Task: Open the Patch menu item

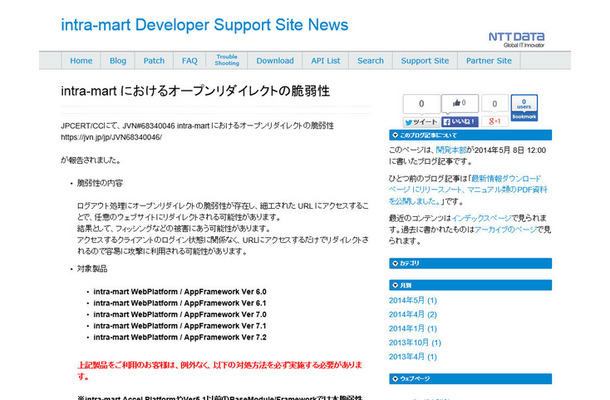Action: point(154,61)
